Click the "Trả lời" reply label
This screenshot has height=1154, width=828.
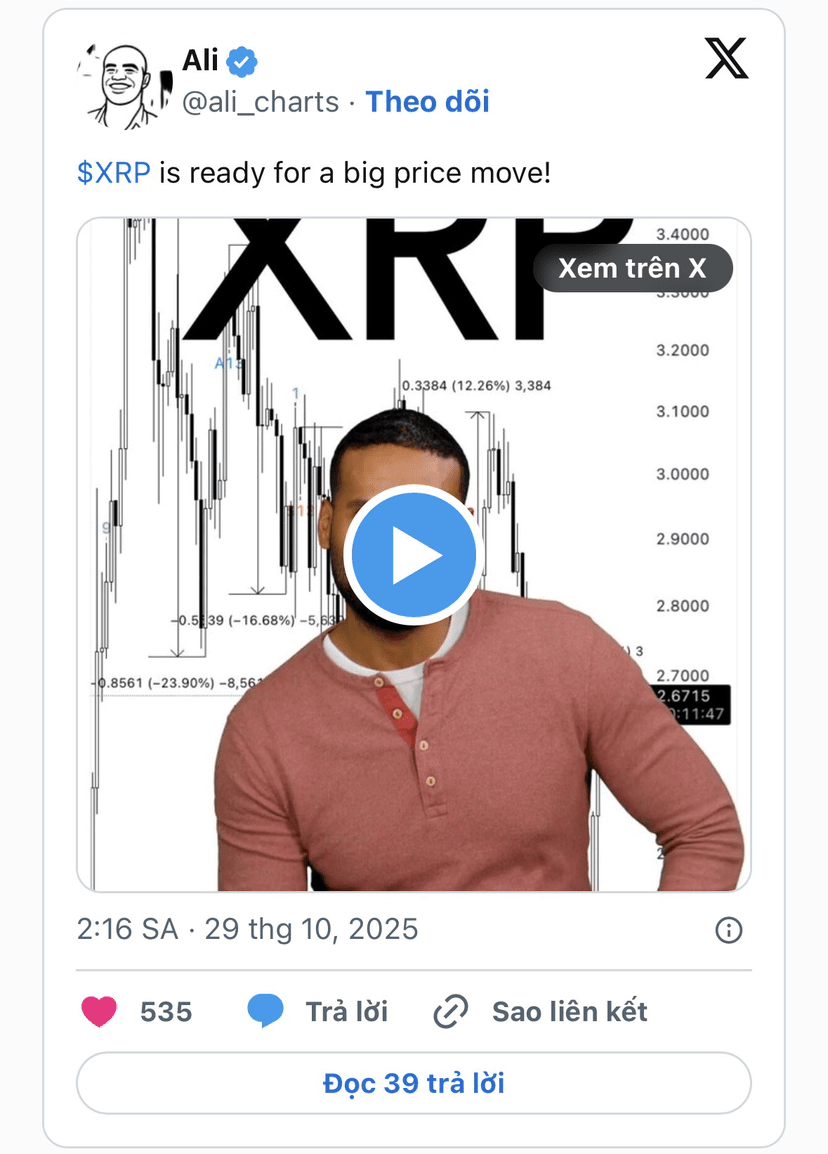(347, 1011)
